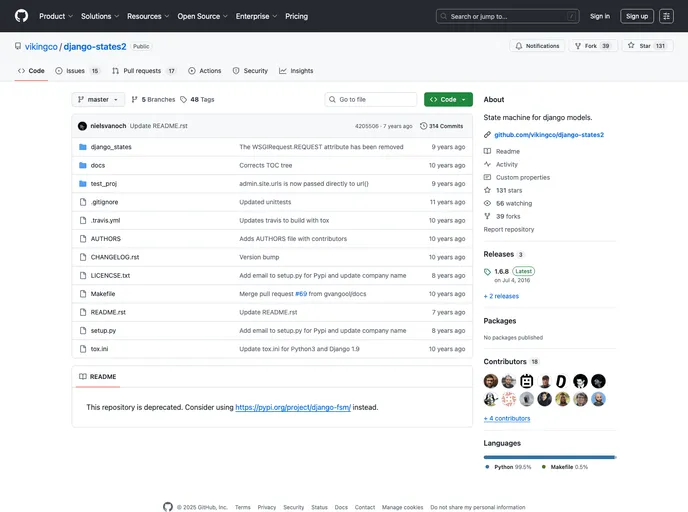This screenshot has height=512, width=688.
Task: Select the Code tab
Action: pos(31,71)
